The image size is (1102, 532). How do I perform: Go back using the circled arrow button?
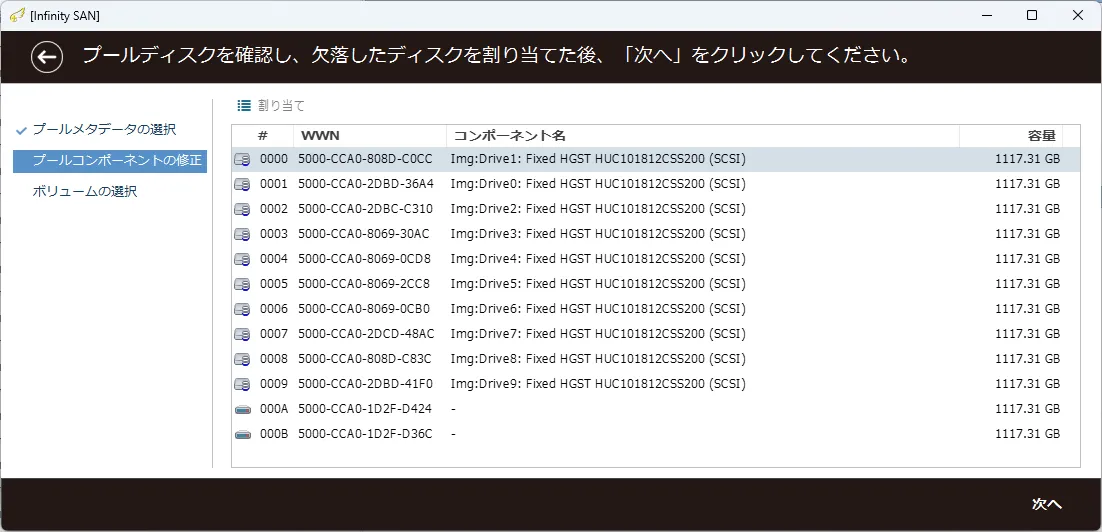(47, 57)
